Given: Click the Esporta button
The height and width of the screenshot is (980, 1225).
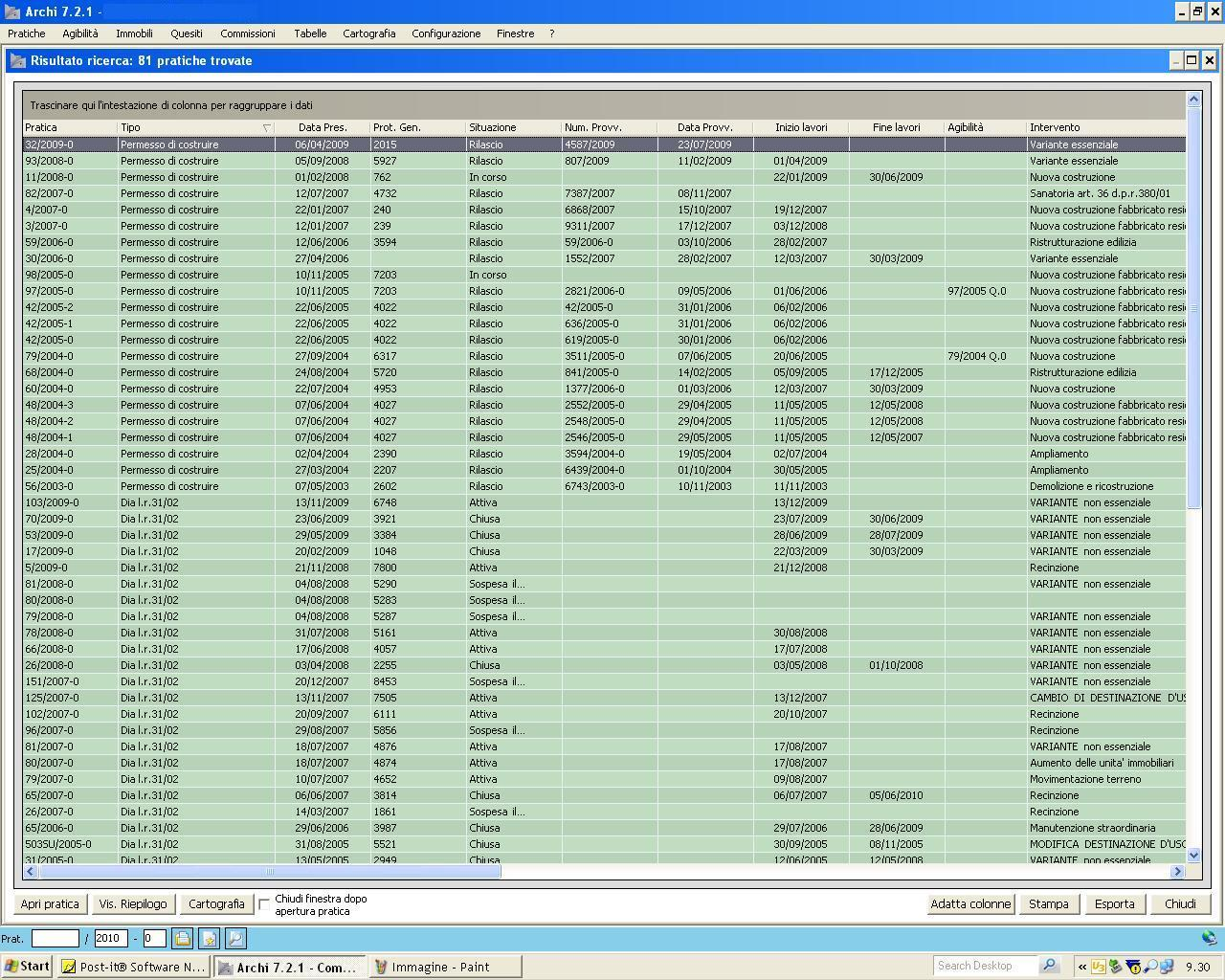Looking at the screenshot, I should pyautogui.click(x=1115, y=904).
